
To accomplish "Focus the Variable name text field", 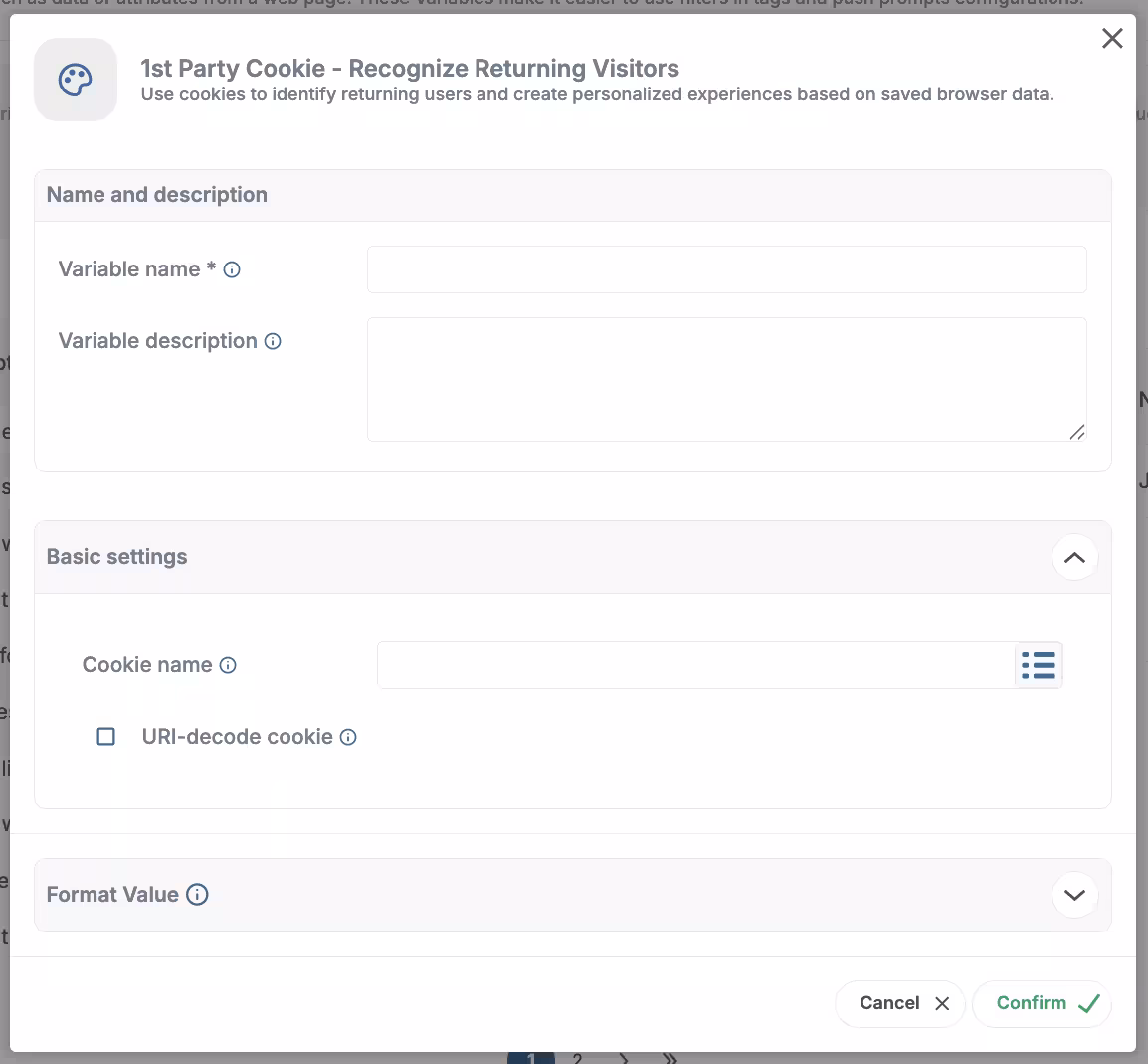I will point(726,269).
